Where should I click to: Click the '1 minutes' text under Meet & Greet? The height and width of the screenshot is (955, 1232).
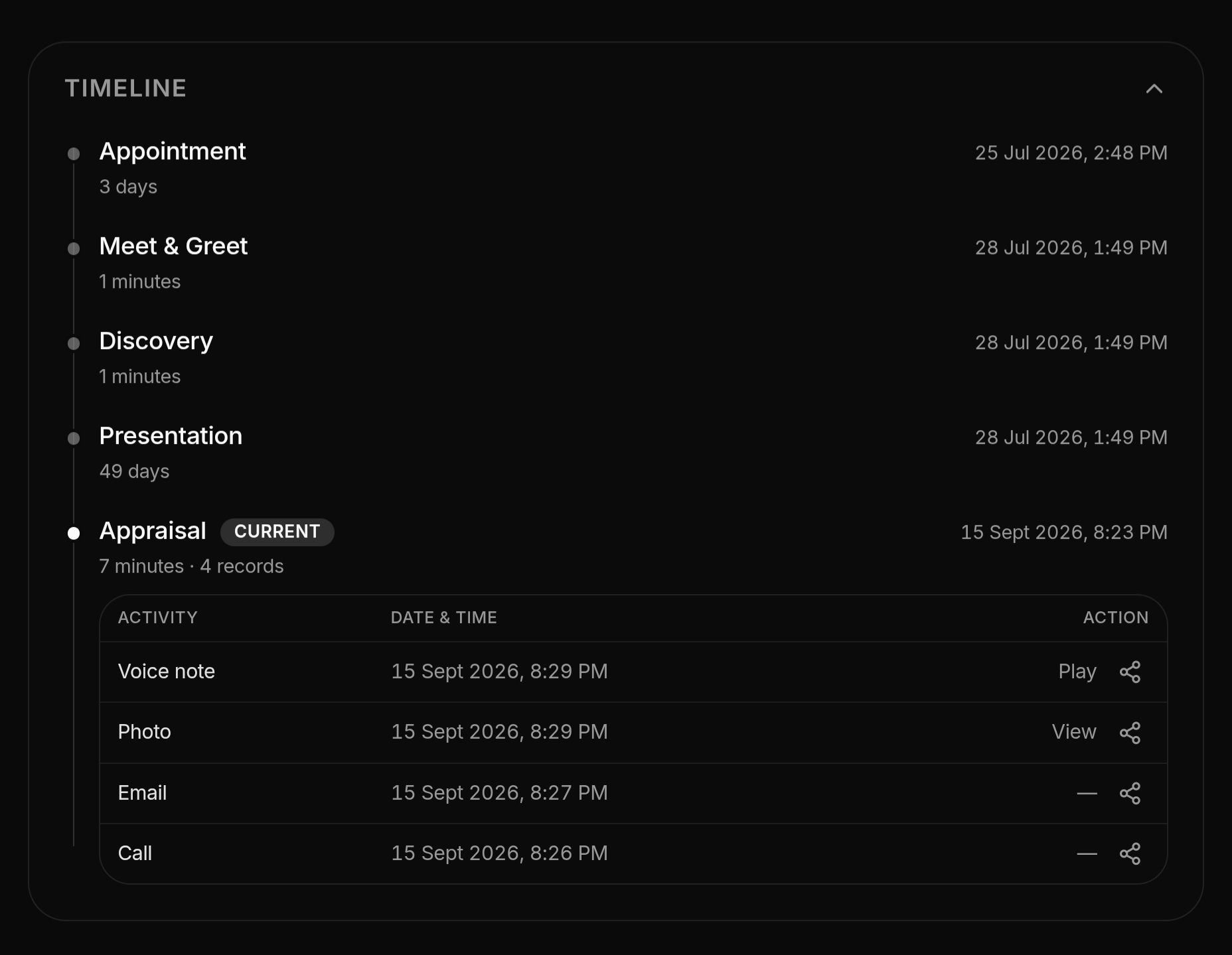point(139,281)
